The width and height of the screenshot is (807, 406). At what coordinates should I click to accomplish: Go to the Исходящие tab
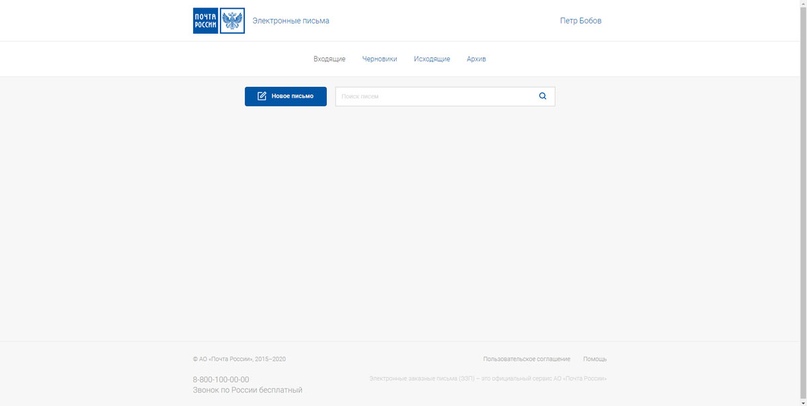tap(431, 59)
